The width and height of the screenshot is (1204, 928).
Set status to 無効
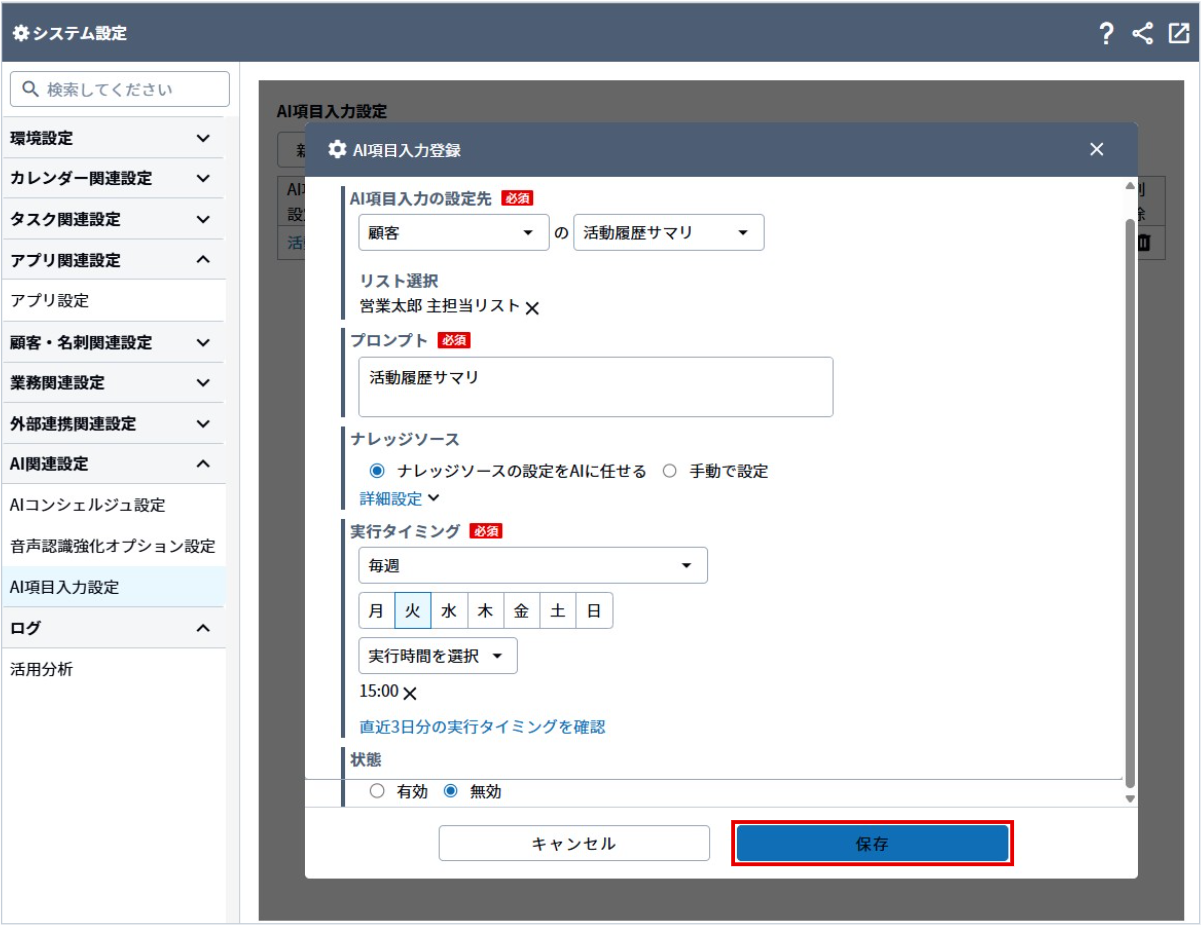[x=450, y=791]
